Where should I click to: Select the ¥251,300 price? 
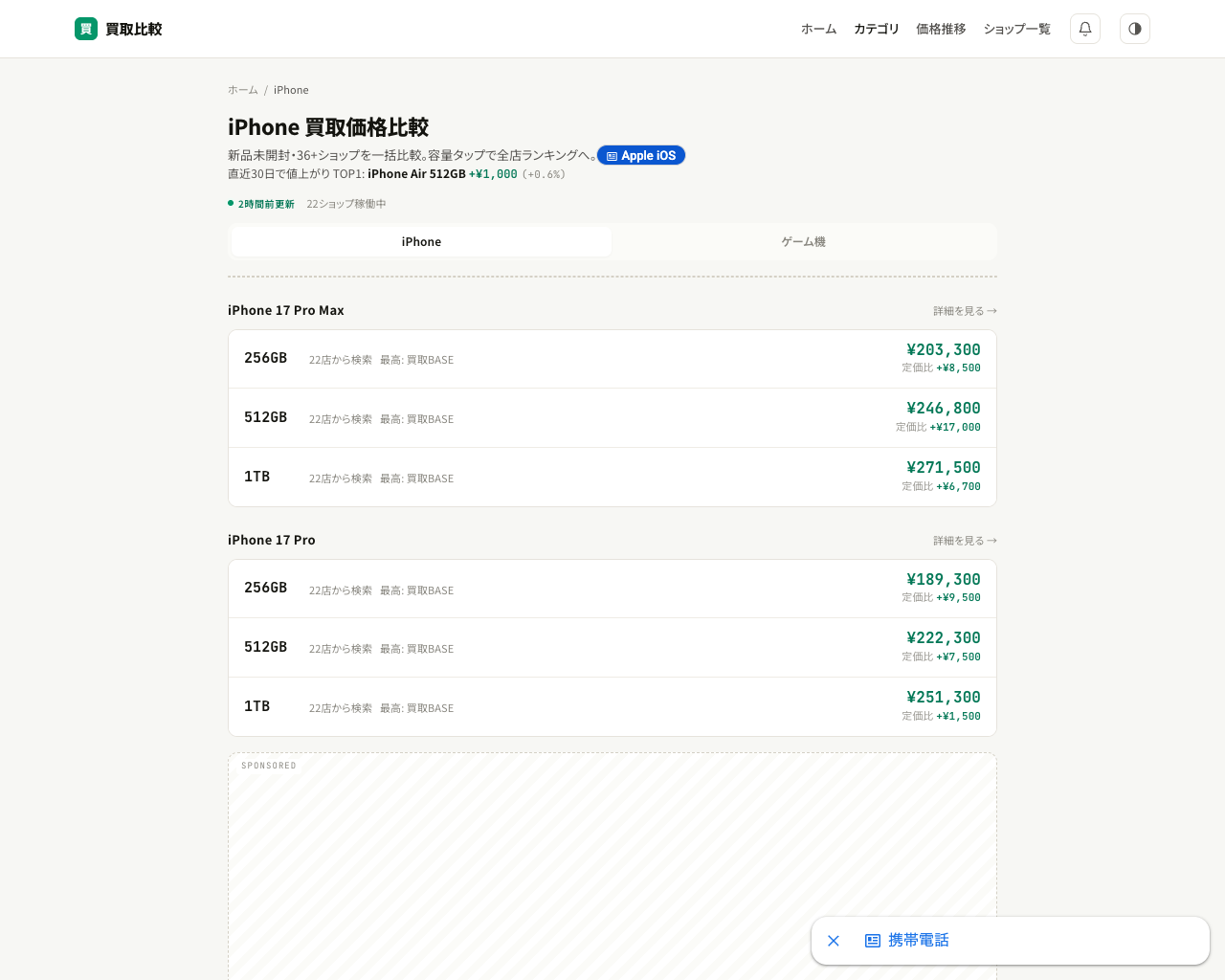(944, 697)
